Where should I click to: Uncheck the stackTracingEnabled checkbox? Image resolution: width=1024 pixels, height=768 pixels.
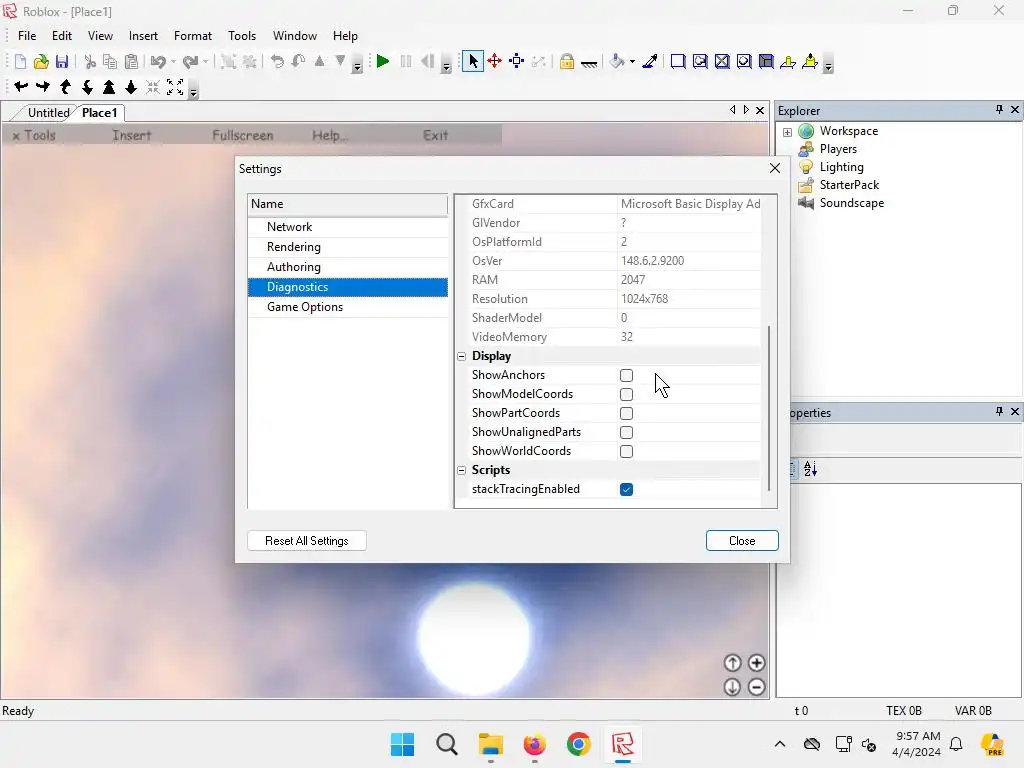pos(626,489)
